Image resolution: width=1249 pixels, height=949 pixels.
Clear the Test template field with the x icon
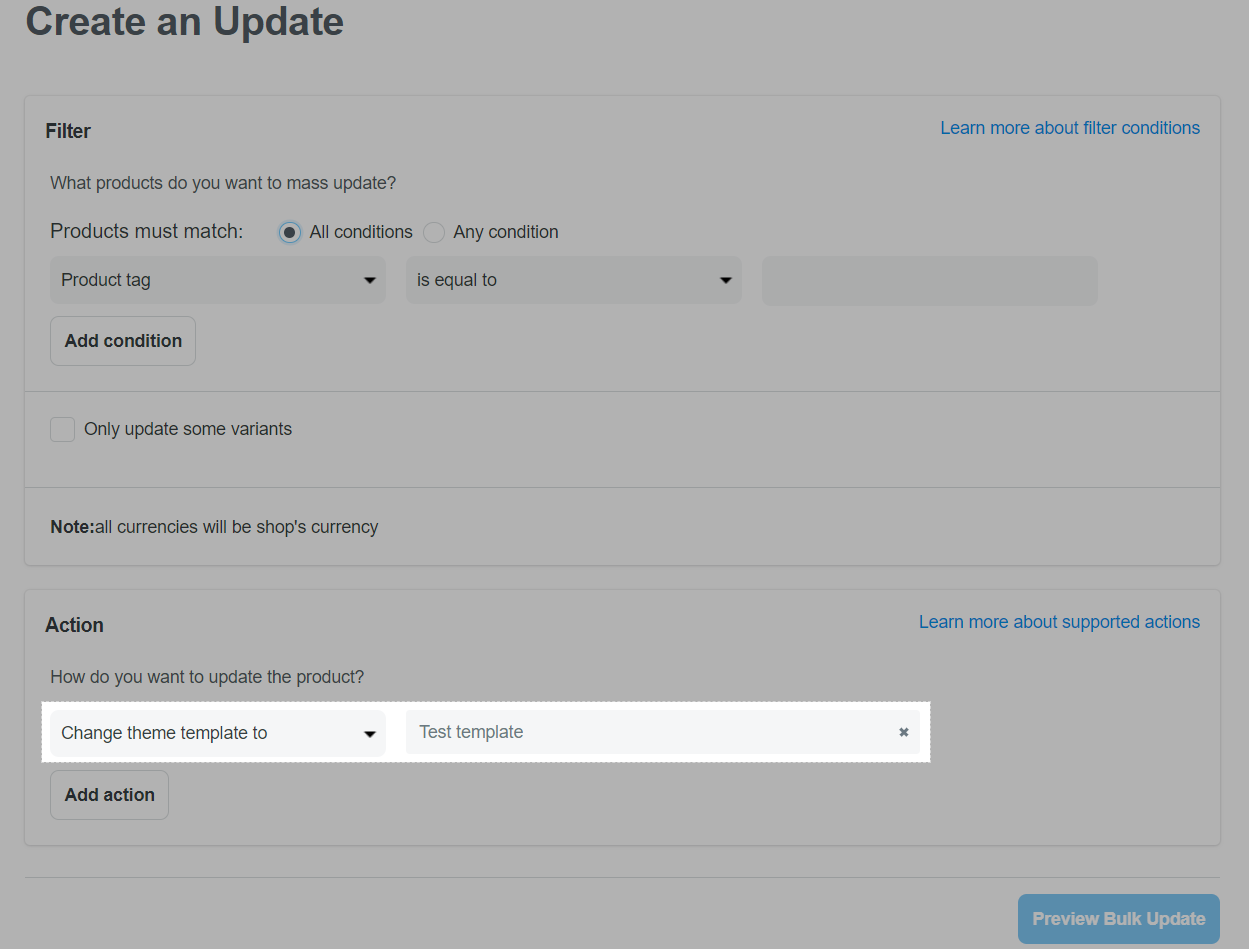pyautogui.click(x=903, y=732)
